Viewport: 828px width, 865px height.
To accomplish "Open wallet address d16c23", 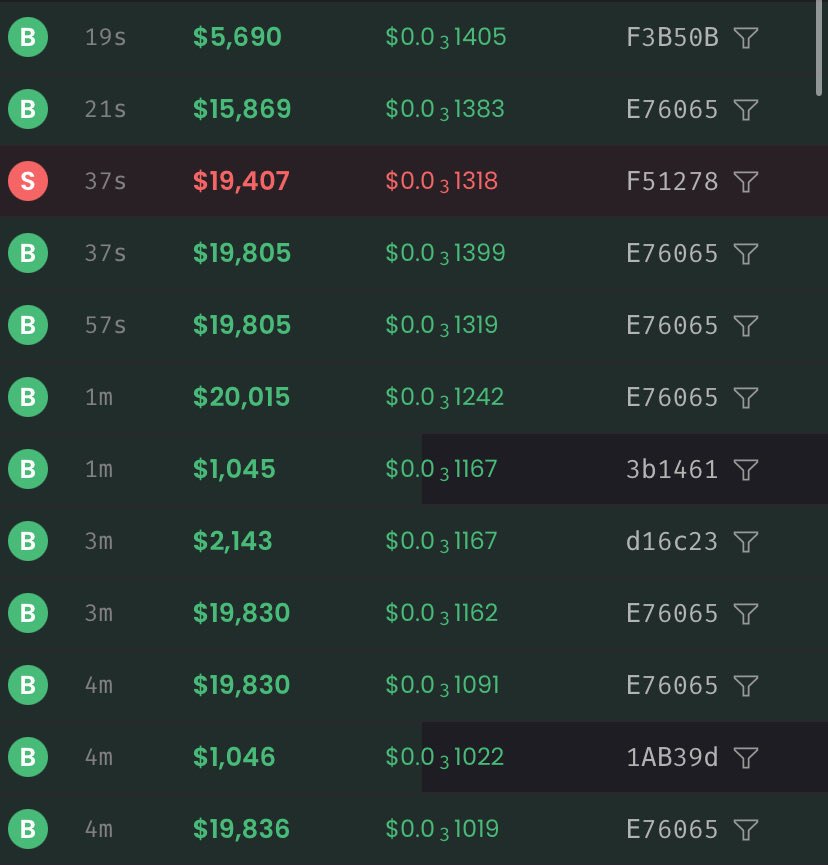I will pos(672,541).
